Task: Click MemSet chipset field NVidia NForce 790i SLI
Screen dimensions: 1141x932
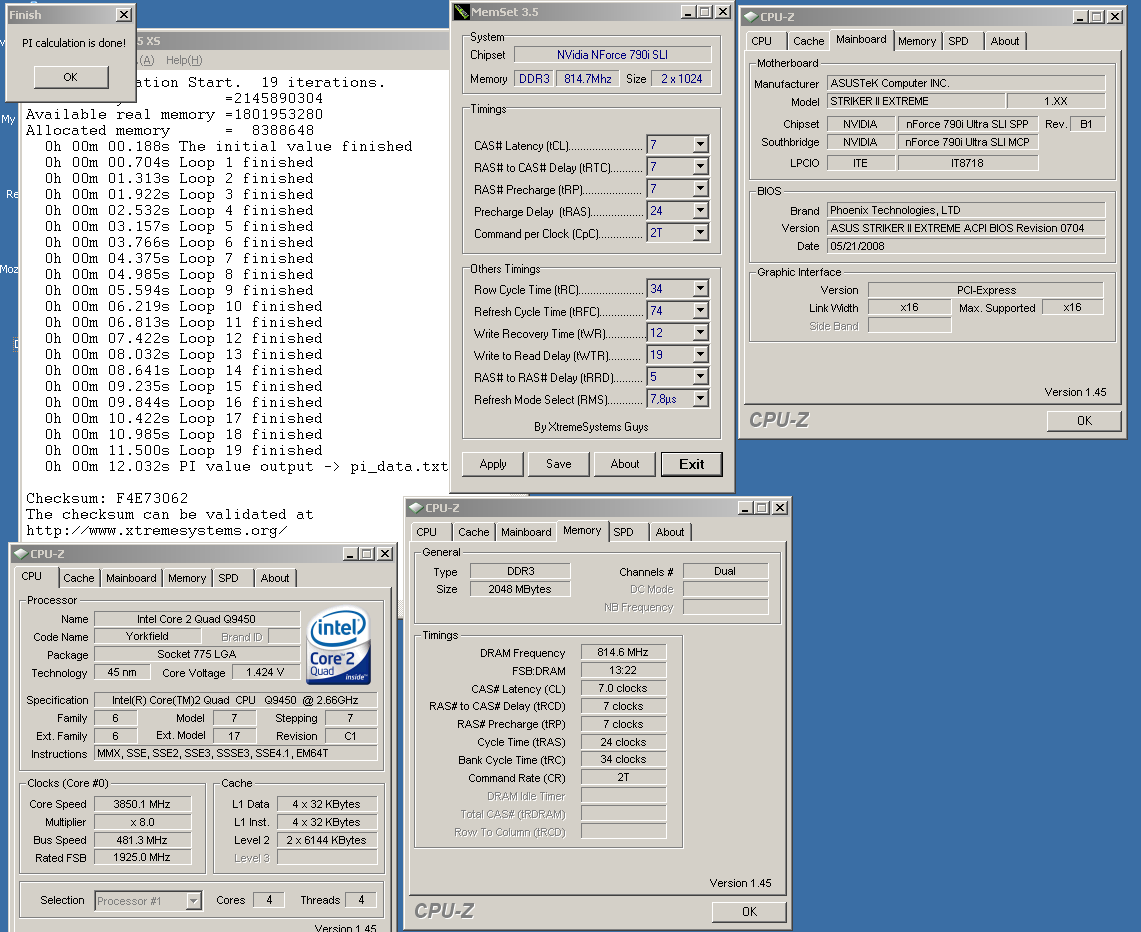Action: click(x=612, y=55)
